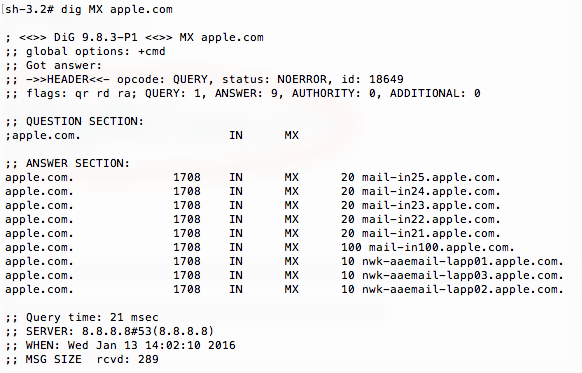The image size is (582, 373).
Task: Select the 'DiG 9.8.3-P1' version text
Action: tap(96, 37)
